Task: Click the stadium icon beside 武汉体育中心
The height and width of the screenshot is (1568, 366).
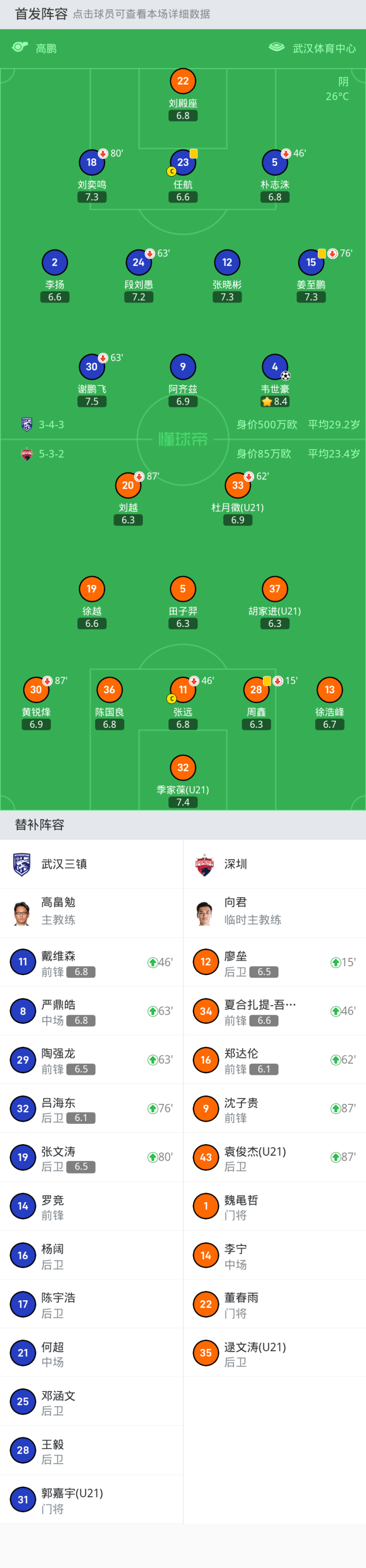Action: (277, 47)
